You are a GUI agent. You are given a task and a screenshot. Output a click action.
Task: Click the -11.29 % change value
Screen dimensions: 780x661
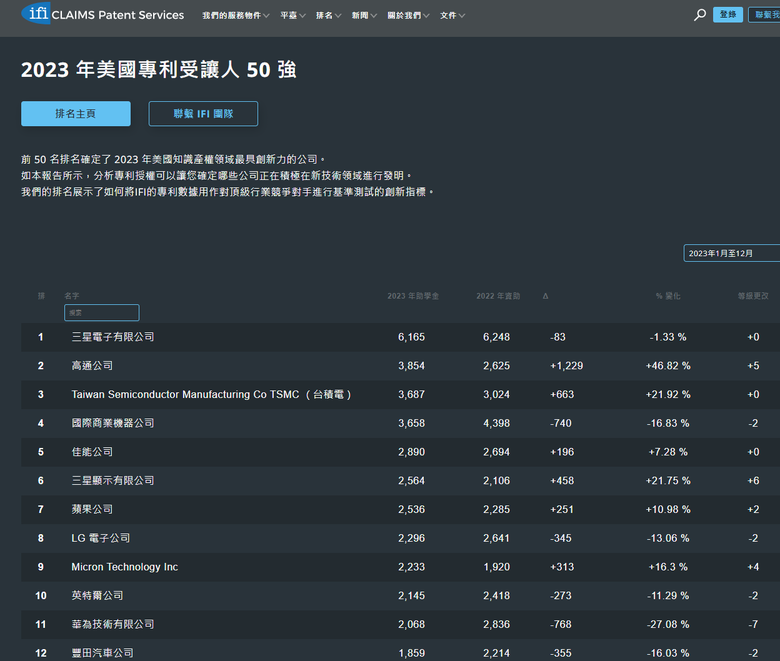pos(668,596)
